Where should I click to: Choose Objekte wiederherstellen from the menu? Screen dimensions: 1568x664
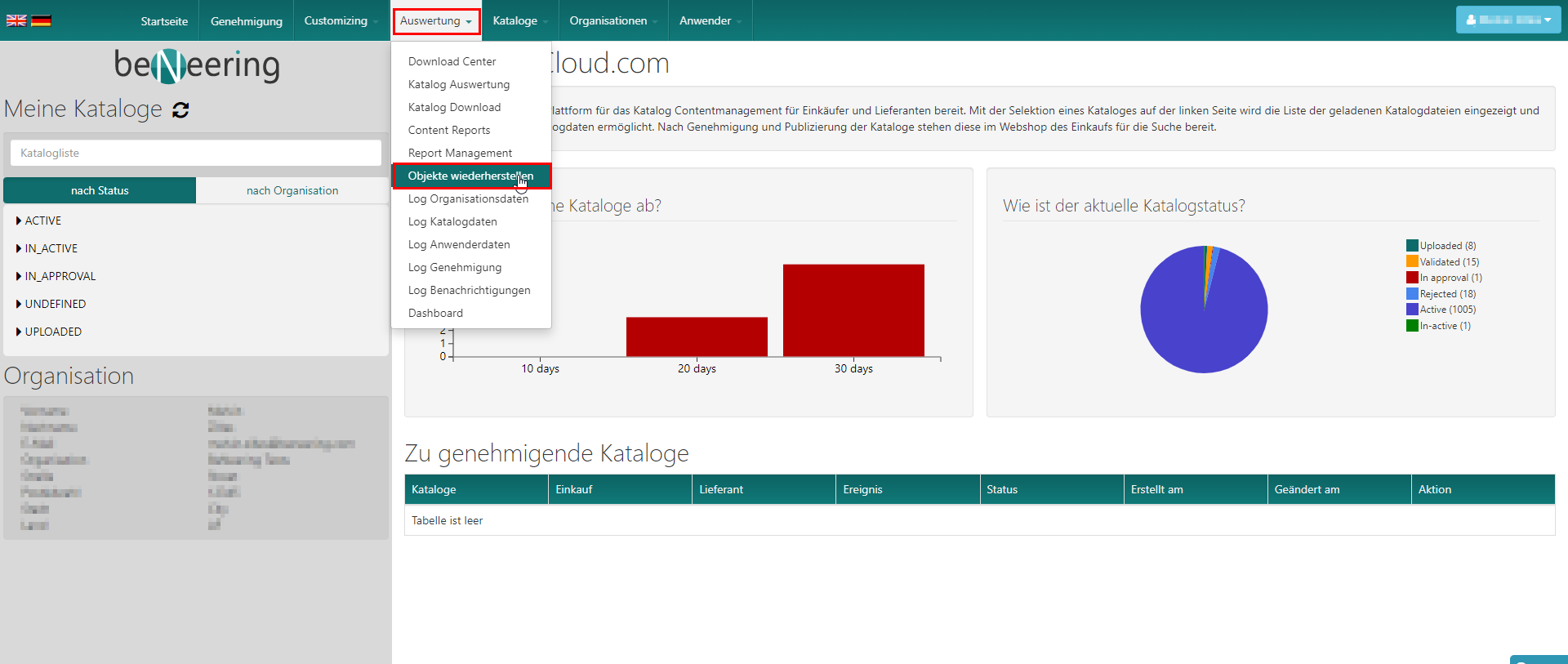(x=470, y=176)
